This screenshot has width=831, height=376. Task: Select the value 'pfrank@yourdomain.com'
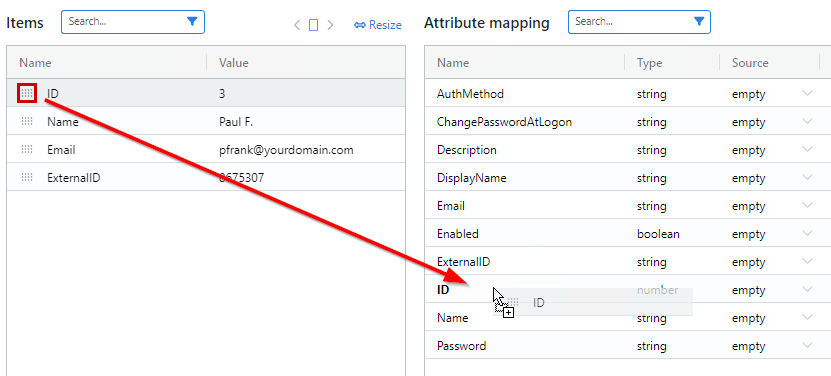pyautogui.click(x=286, y=150)
